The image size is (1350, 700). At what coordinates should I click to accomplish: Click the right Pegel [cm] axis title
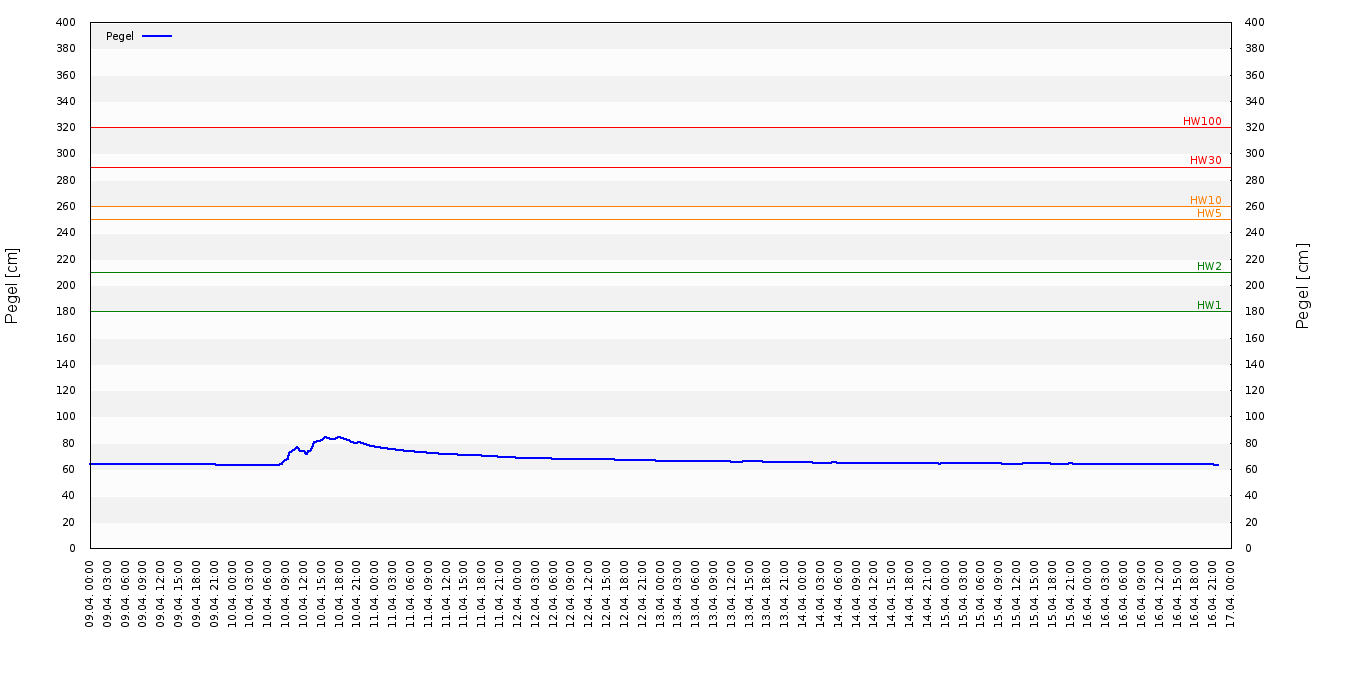1302,285
